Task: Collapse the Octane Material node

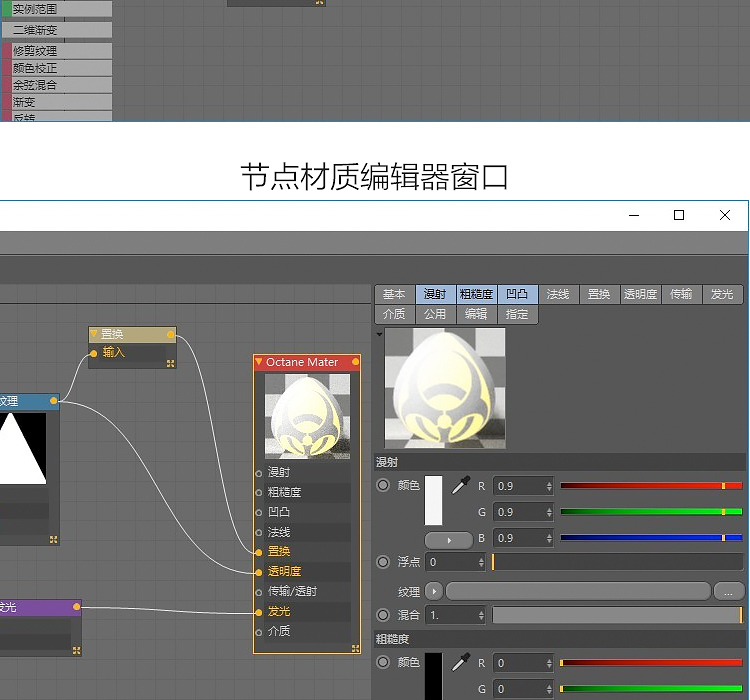Action: 259,362
